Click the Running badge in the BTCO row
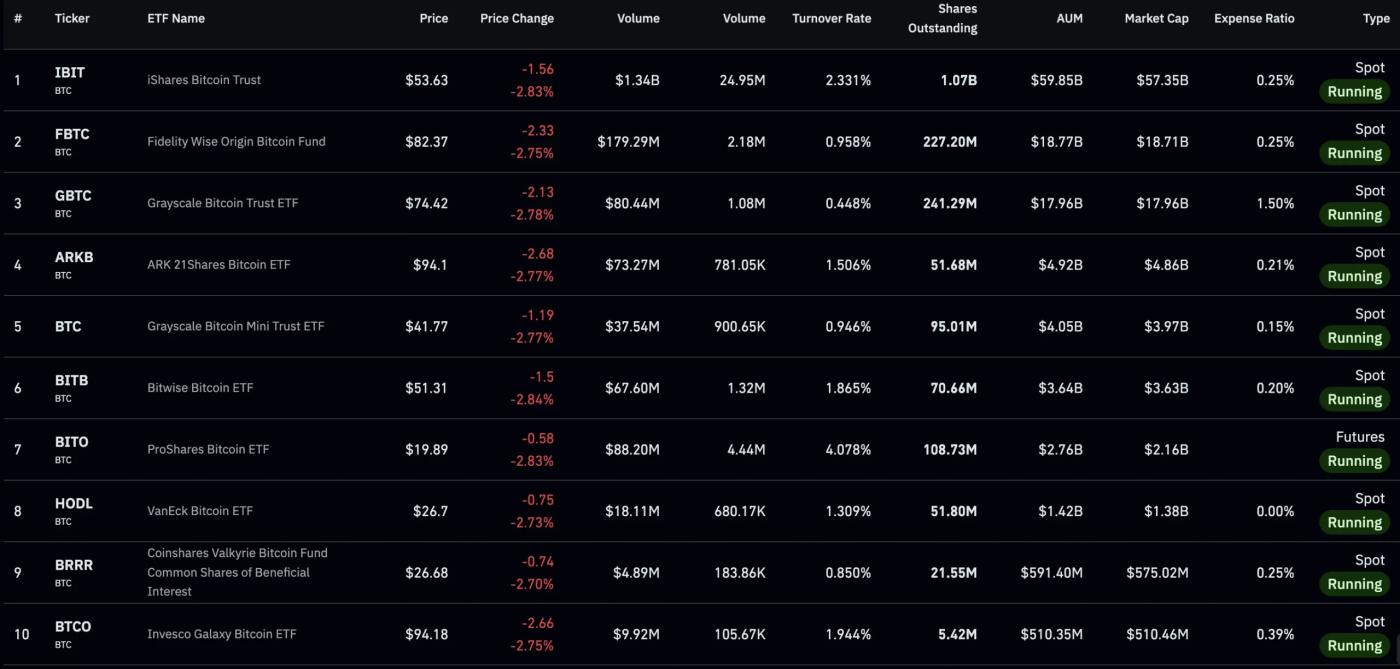This screenshot has height=669, width=1400. (x=1354, y=646)
